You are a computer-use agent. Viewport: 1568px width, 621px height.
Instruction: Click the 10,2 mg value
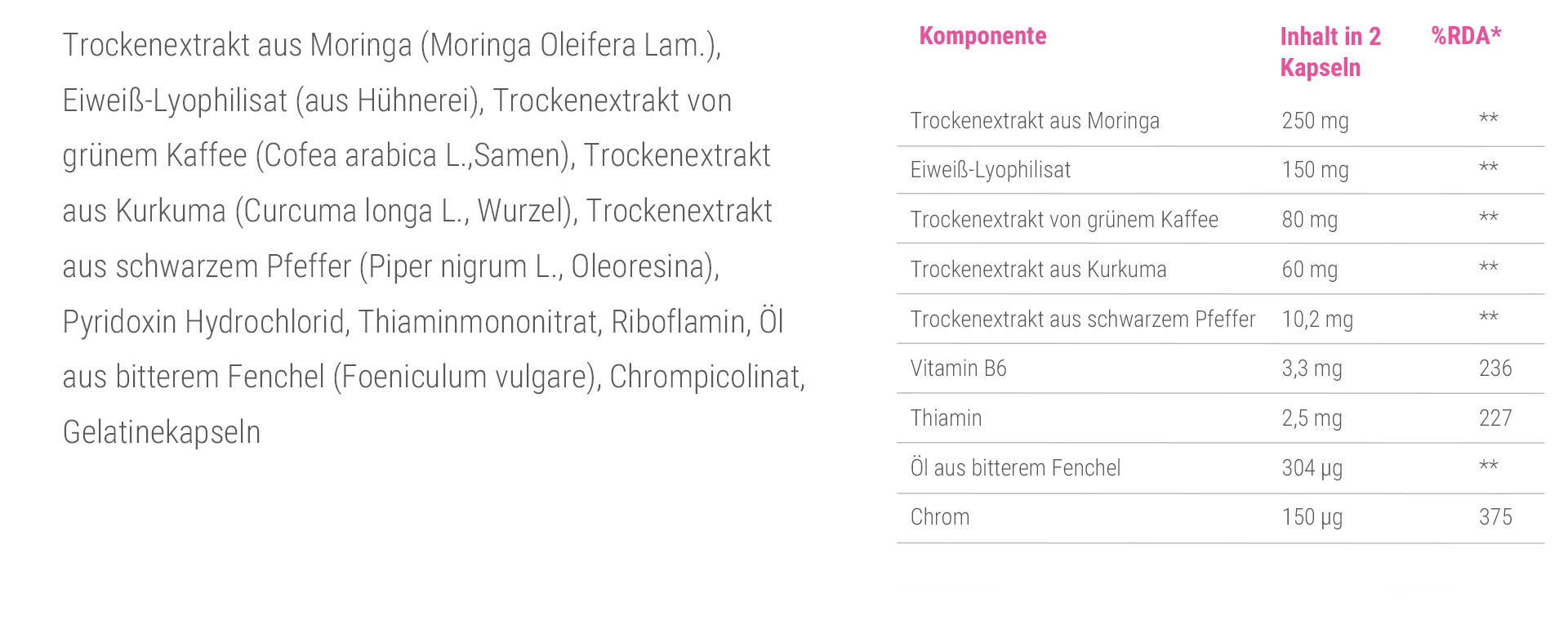pyautogui.click(x=1317, y=319)
